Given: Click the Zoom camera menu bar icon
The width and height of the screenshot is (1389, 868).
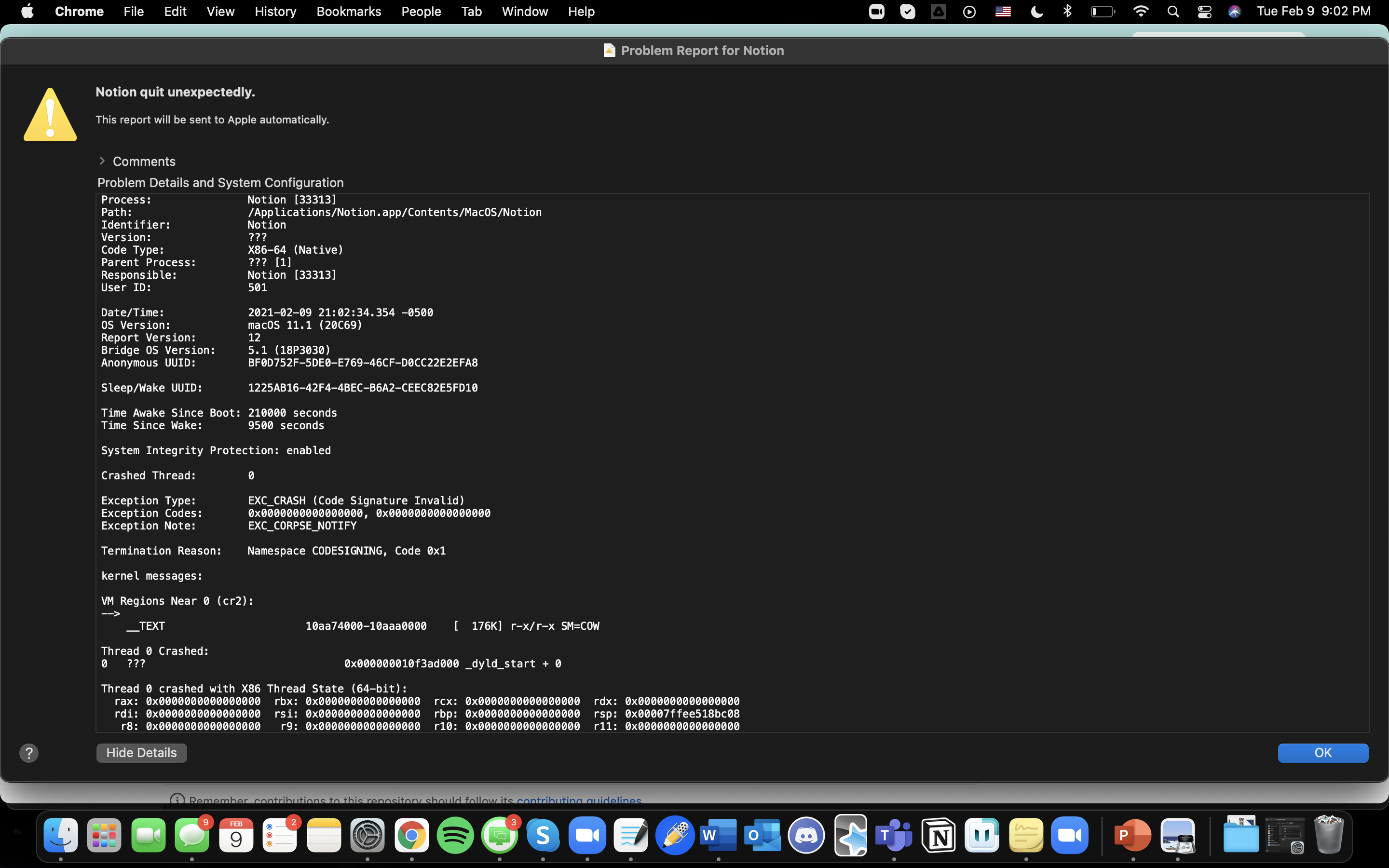Looking at the screenshot, I should click(x=876, y=12).
